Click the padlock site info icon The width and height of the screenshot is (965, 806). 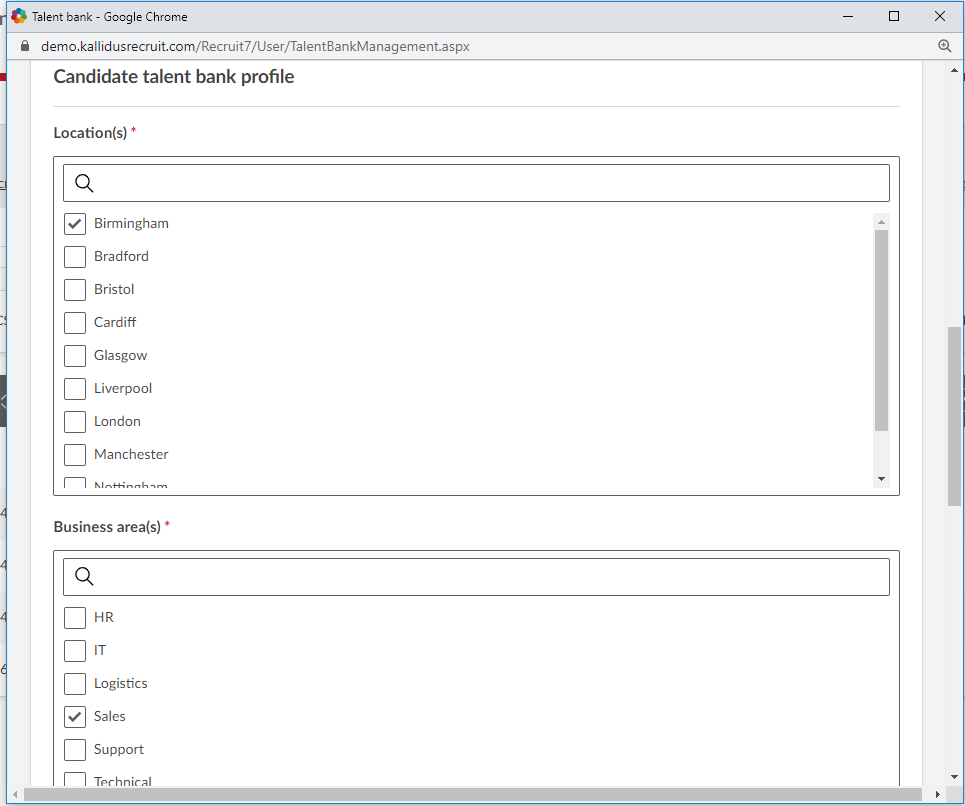point(25,46)
